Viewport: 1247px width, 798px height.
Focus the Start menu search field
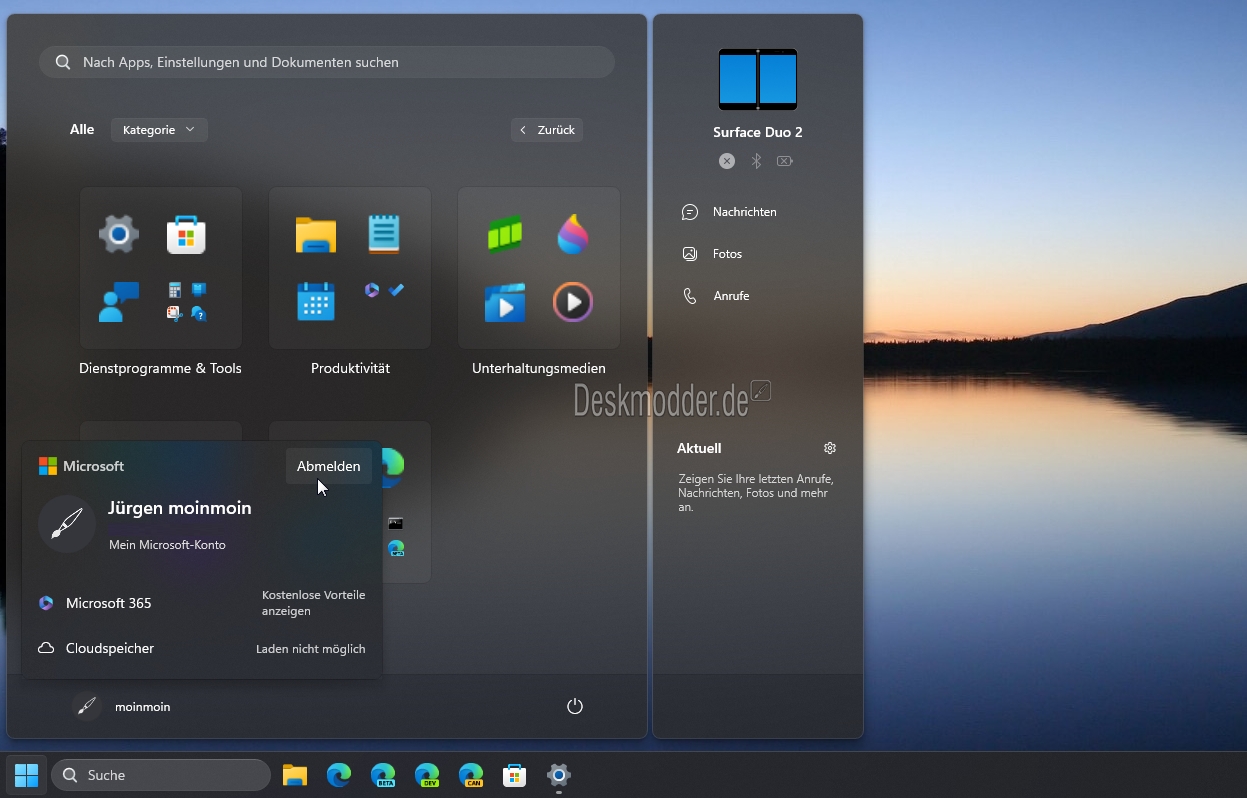click(327, 62)
